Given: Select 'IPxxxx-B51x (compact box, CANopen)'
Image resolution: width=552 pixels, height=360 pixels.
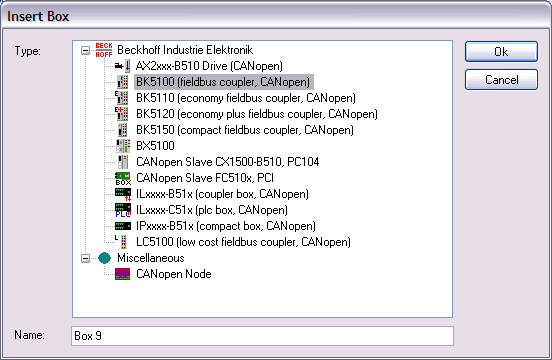Looking at the screenshot, I should (226, 226).
